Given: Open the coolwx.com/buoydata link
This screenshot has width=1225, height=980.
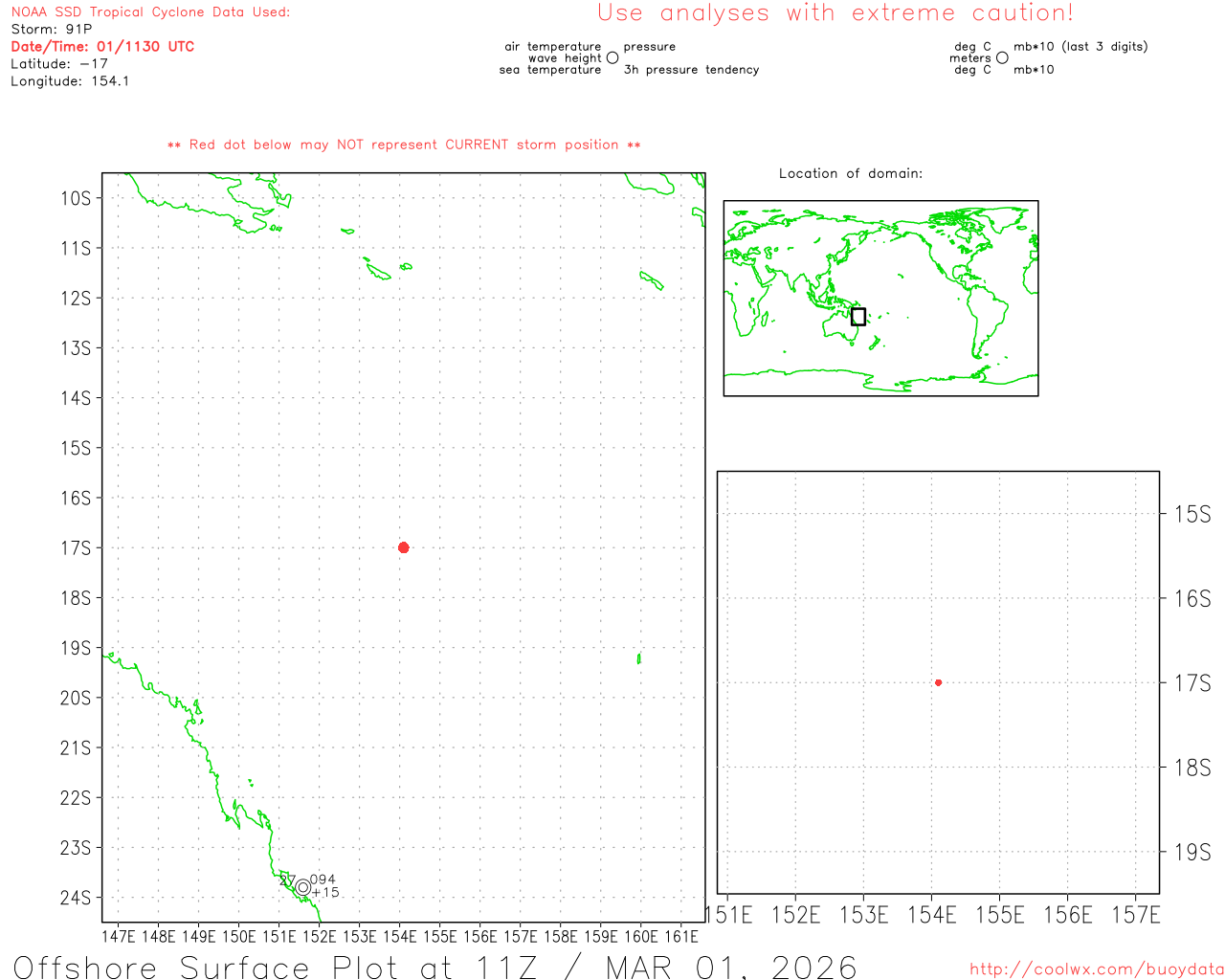Looking at the screenshot, I should (1096, 969).
